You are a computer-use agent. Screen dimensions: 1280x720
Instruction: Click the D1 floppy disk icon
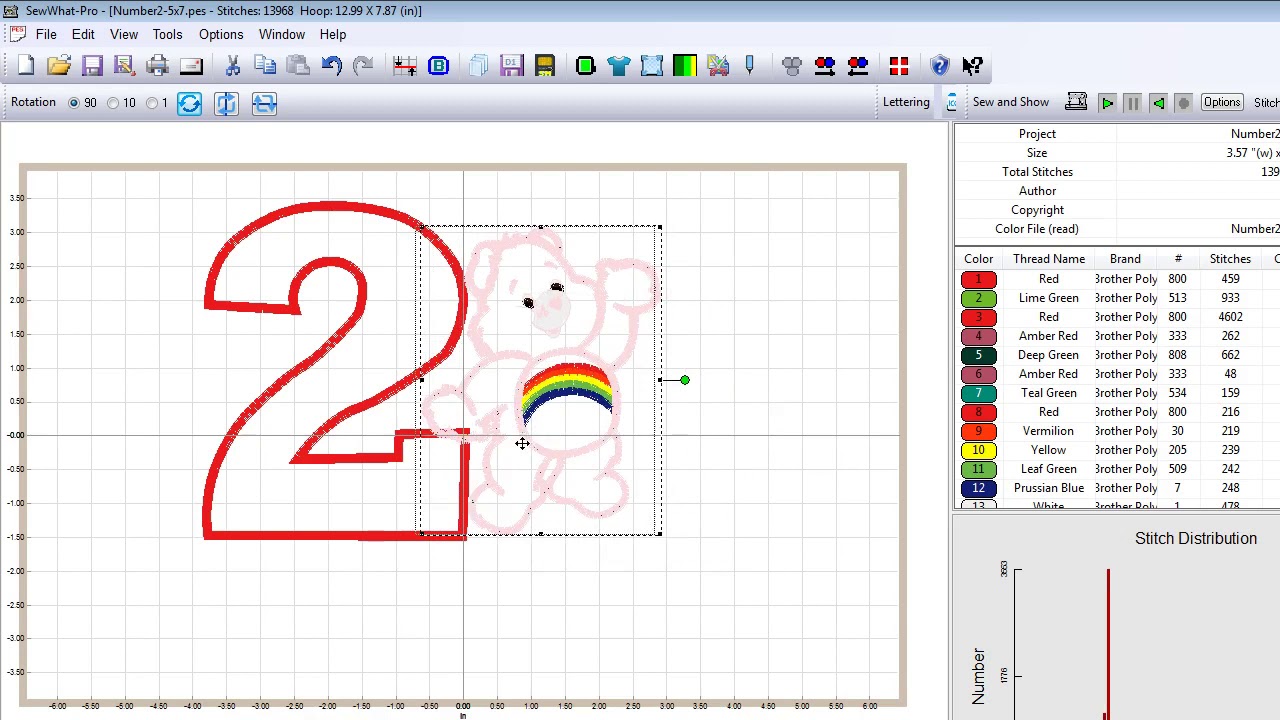(511, 66)
